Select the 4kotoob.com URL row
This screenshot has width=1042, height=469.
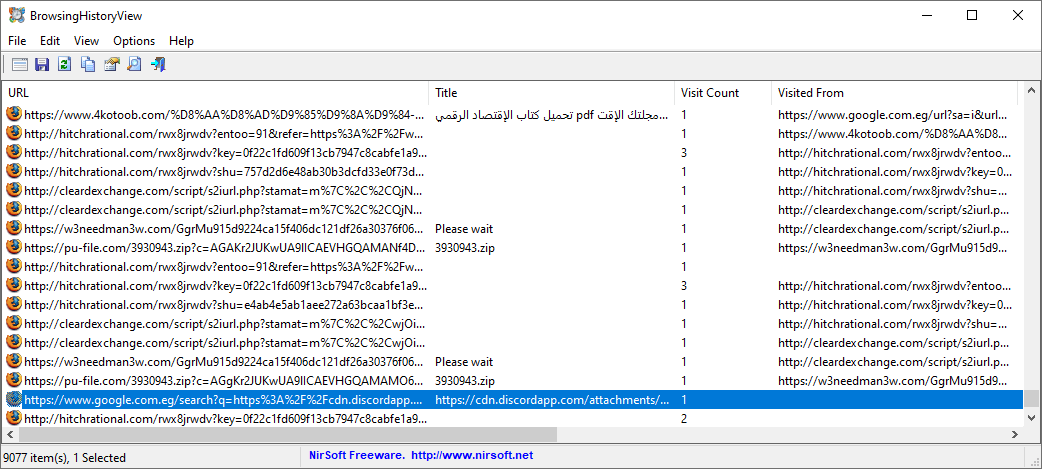click(225, 114)
